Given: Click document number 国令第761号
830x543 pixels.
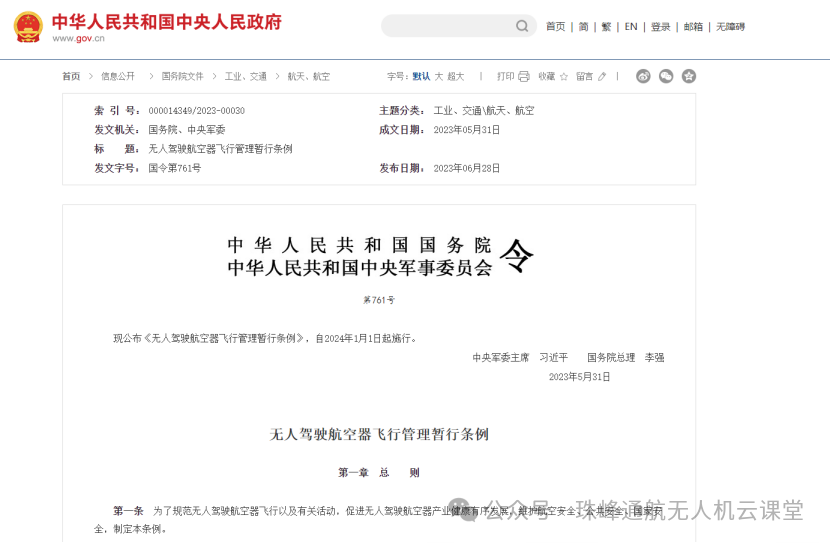Looking at the screenshot, I should click(175, 168).
